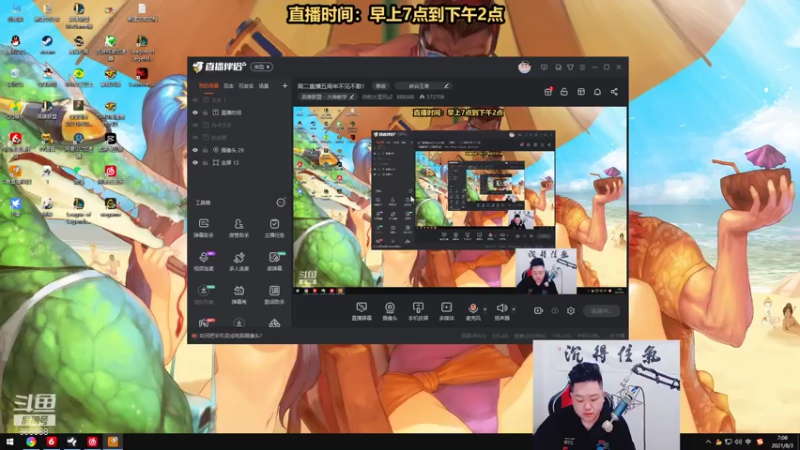Toggle the 麦克风 microphone on or off
Viewport: 800px width, 450px height.
point(473,311)
